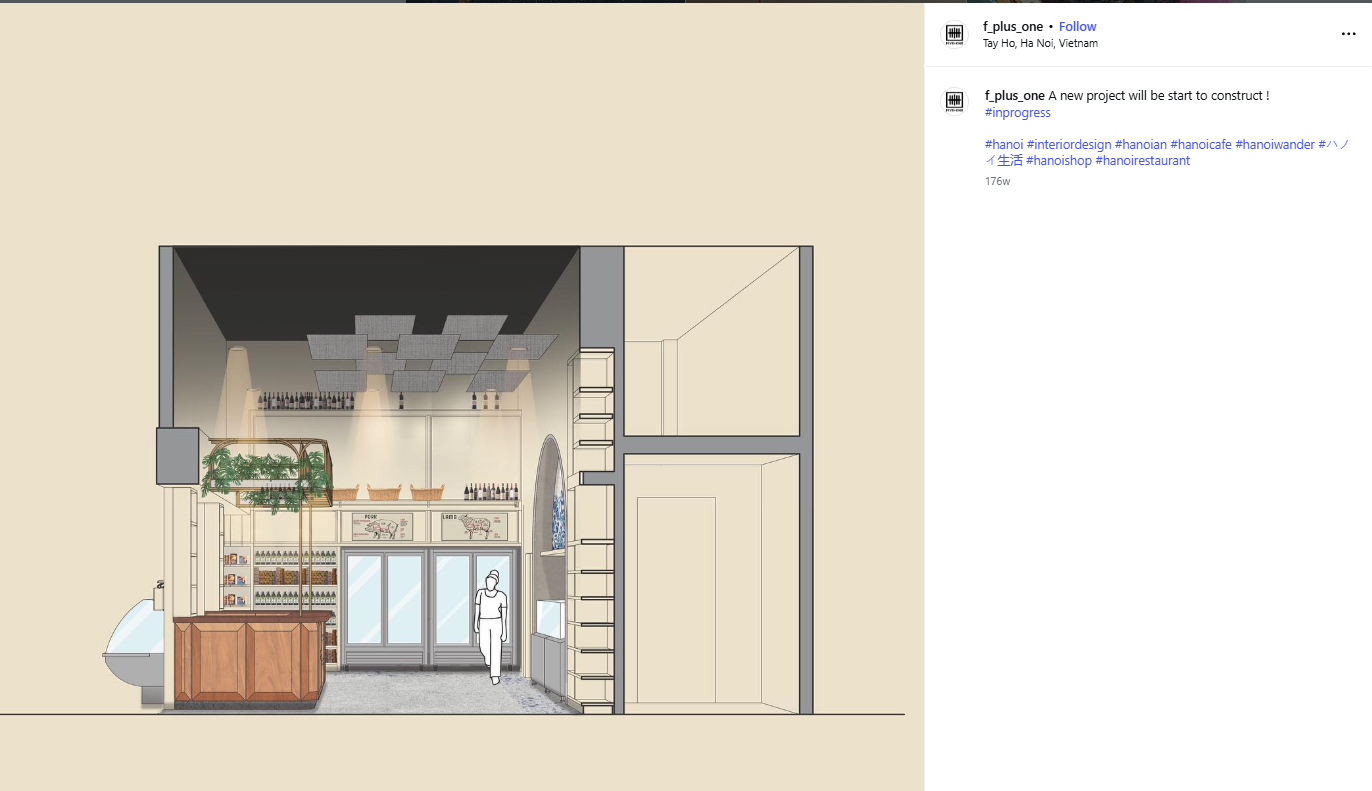The height and width of the screenshot is (791, 1372).
Task: Click the 176w post timestamp
Action: pos(997,182)
